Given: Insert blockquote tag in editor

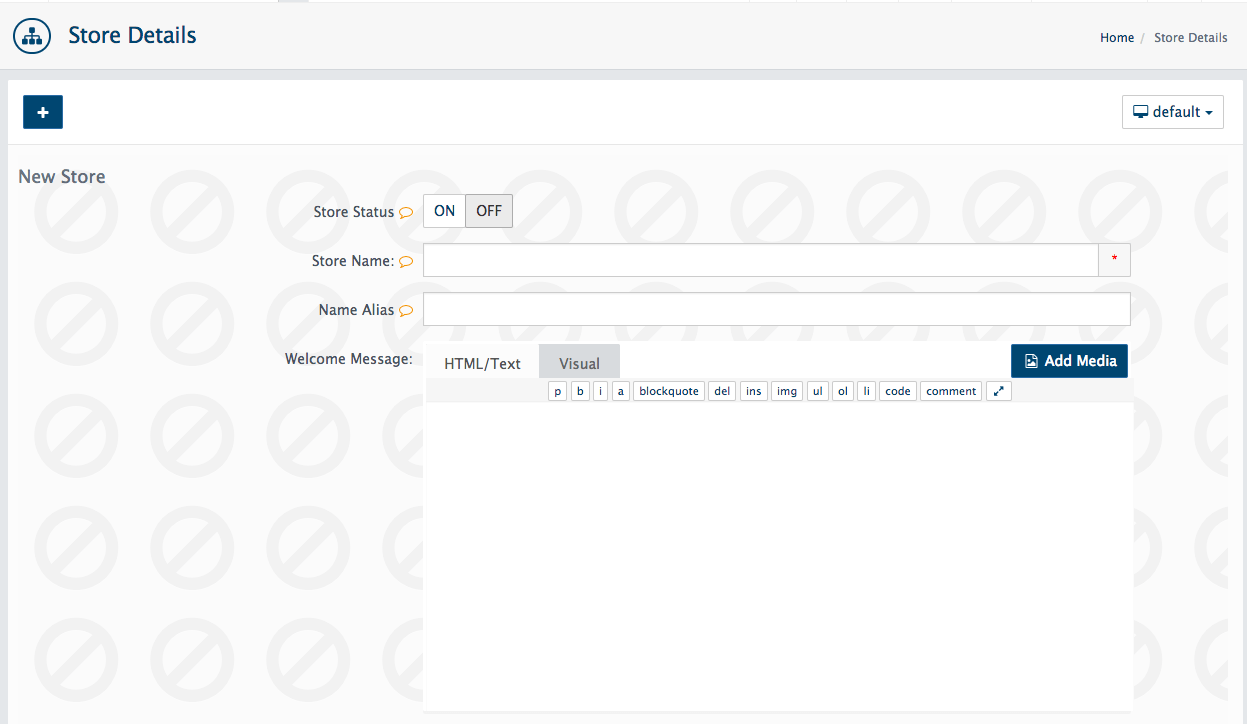Looking at the screenshot, I should tap(669, 391).
